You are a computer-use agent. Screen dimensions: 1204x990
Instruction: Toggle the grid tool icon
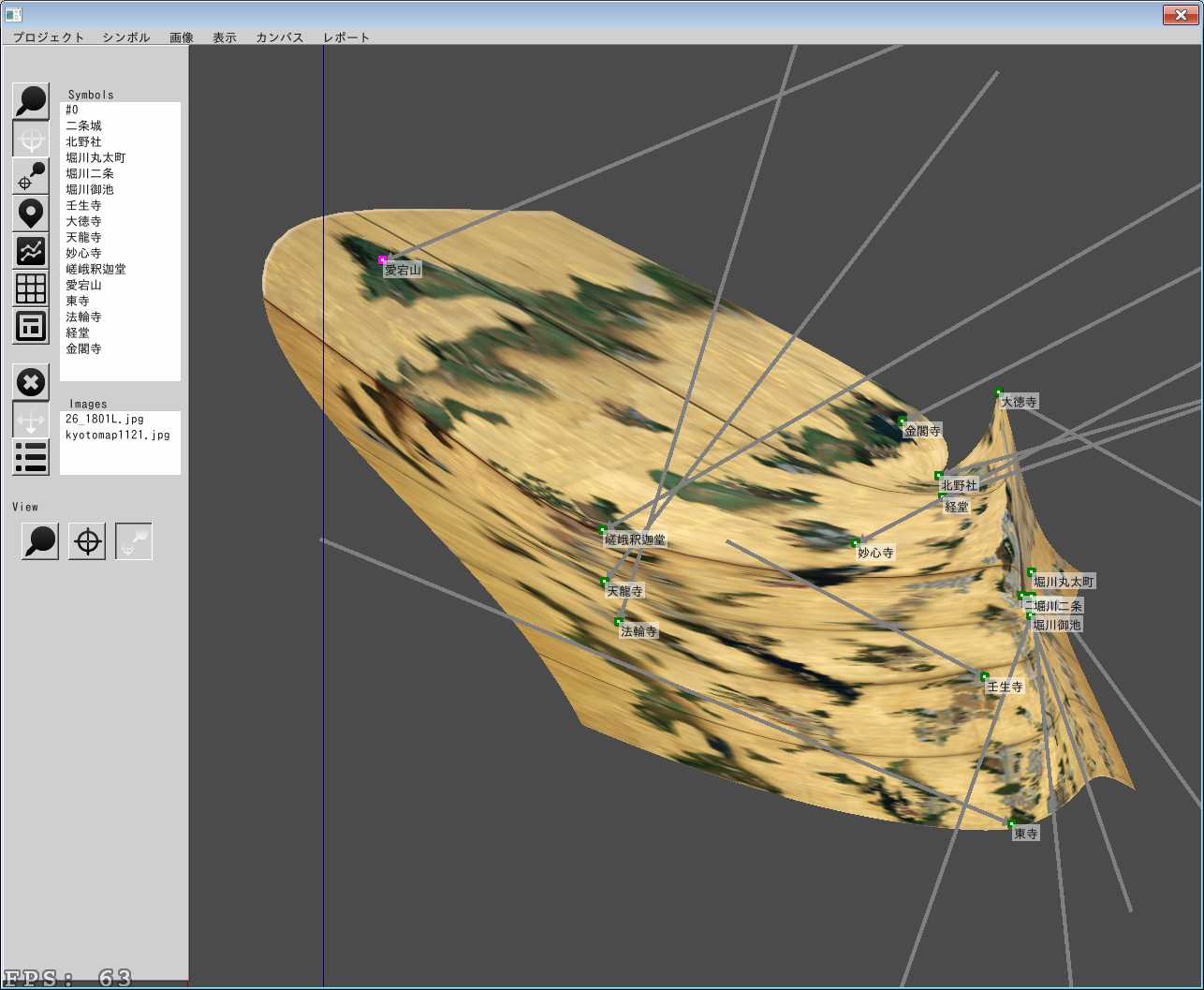pos(31,288)
